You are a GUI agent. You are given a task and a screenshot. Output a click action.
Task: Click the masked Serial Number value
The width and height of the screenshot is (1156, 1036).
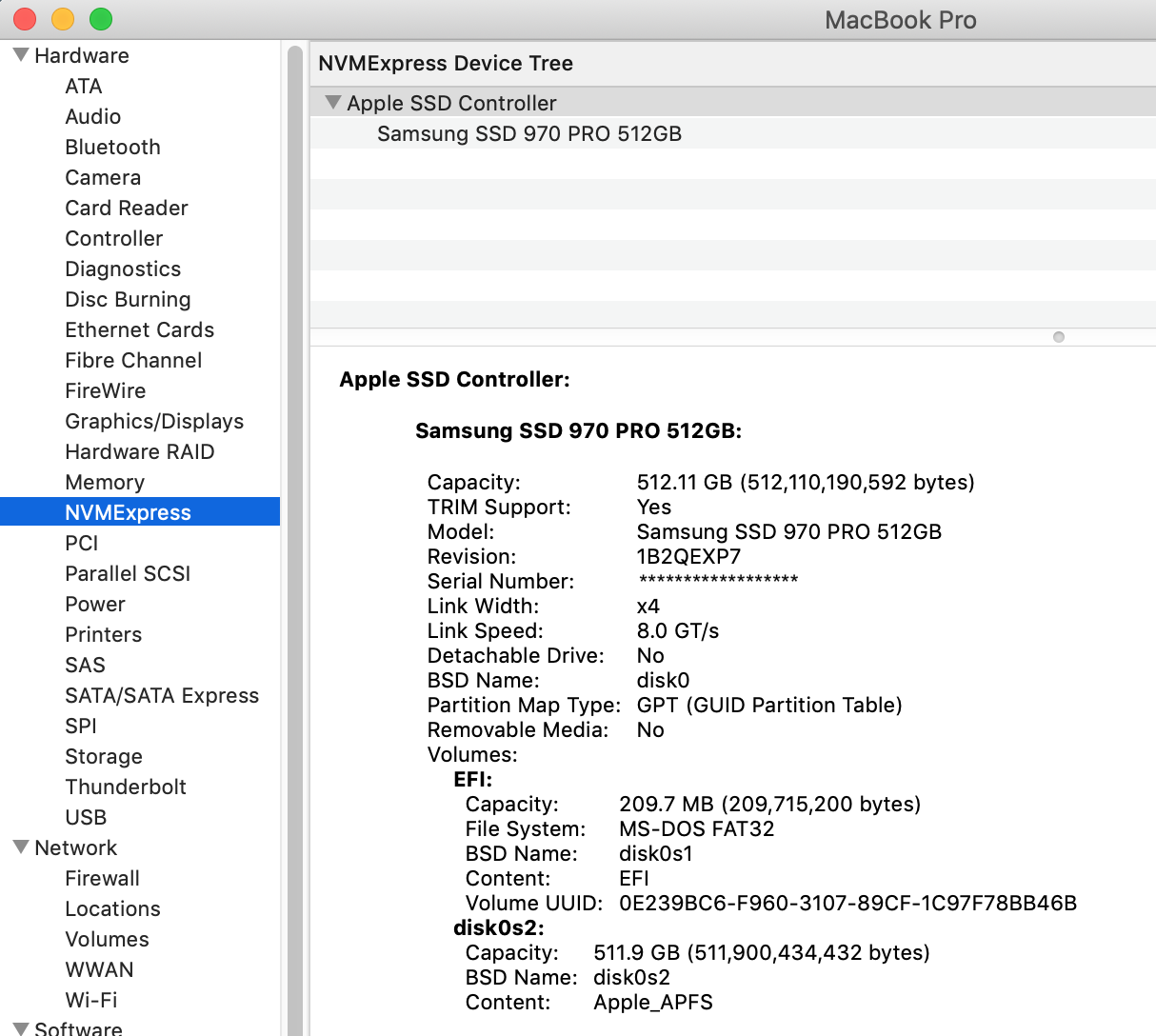tap(719, 581)
